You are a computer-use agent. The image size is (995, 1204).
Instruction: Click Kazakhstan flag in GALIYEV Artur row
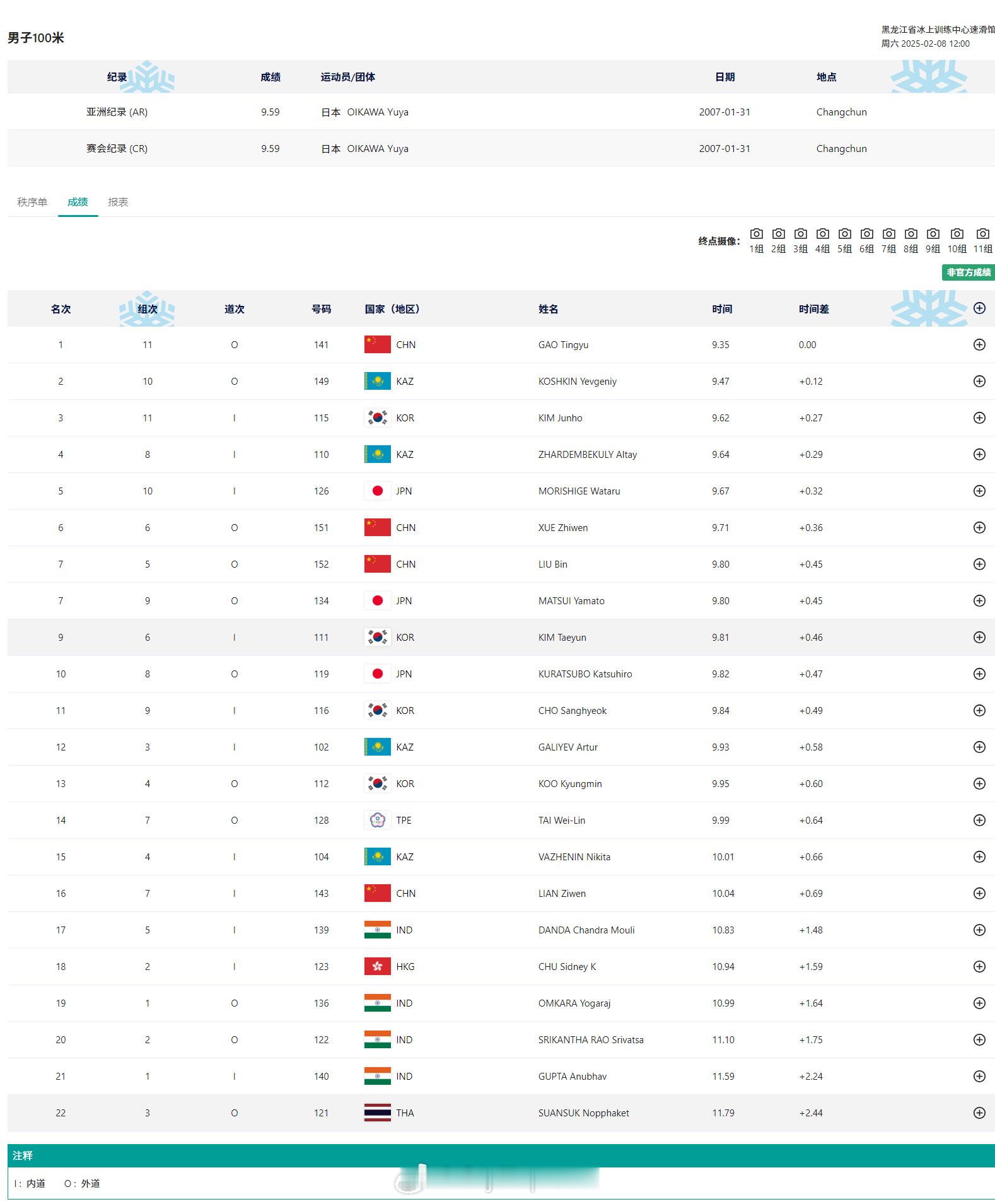[x=377, y=747]
